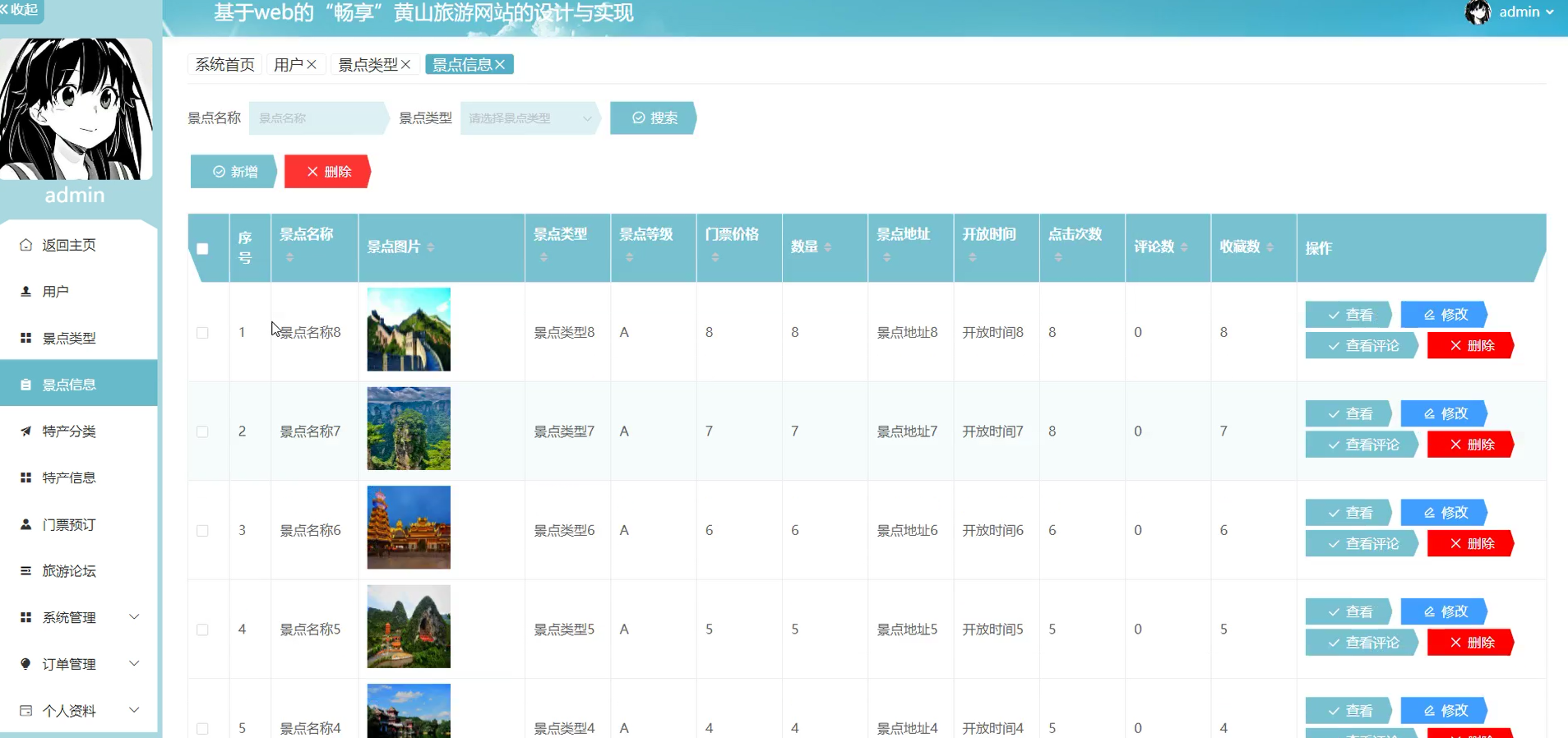The width and height of the screenshot is (1568, 738).
Task: Click the person icon beside 门票预订
Action: pos(25,524)
